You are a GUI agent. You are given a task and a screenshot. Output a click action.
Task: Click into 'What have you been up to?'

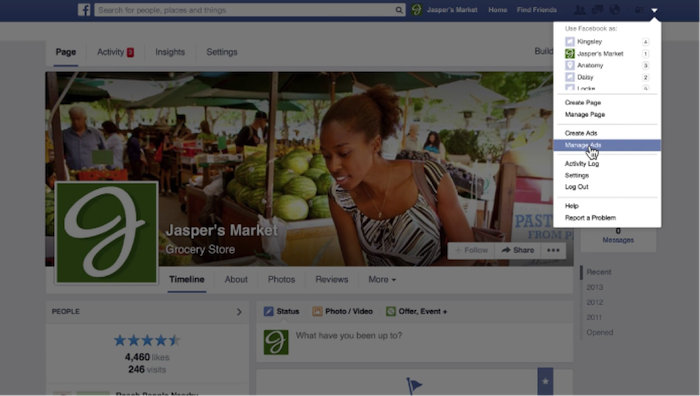coord(349,335)
